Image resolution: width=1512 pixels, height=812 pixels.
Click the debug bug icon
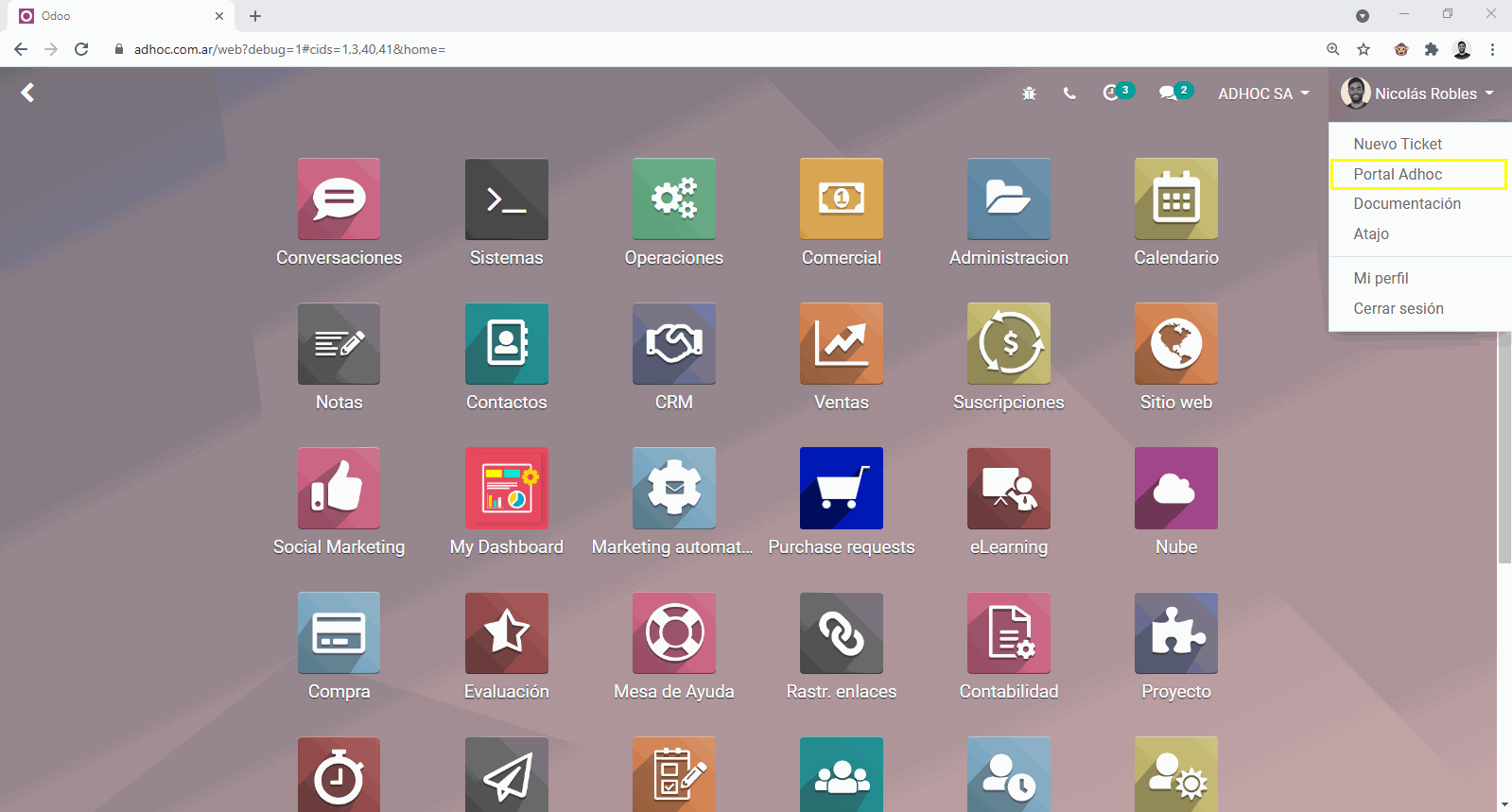coord(1030,94)
